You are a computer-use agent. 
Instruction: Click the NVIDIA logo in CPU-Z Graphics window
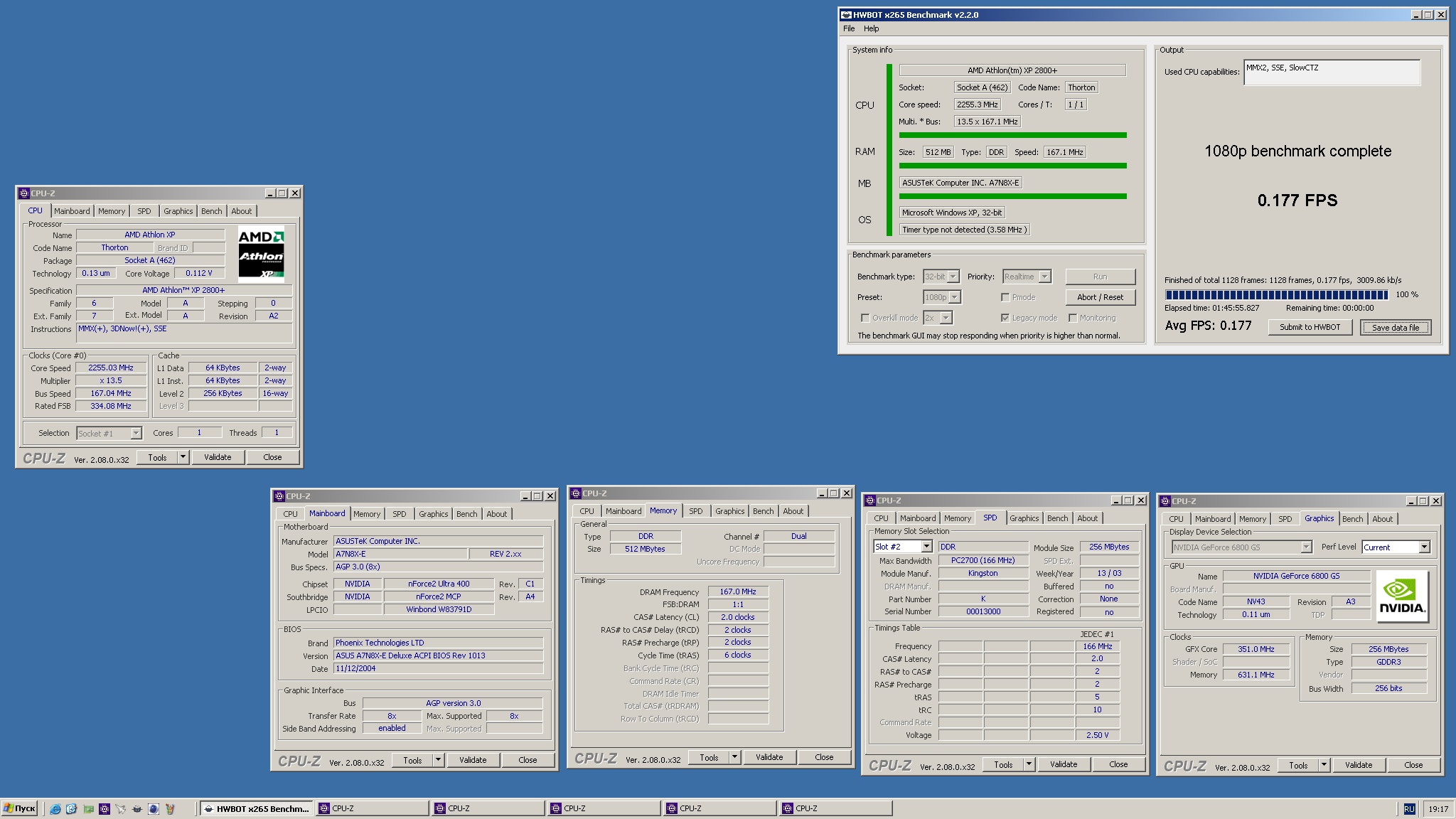pyautogui.click(x=1402, y=596)
